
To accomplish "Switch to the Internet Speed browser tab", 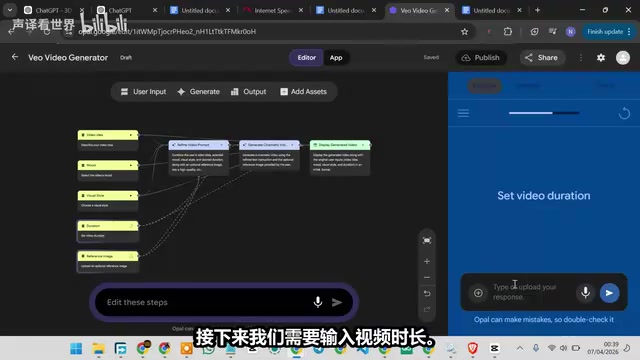I will coord(273,11).
